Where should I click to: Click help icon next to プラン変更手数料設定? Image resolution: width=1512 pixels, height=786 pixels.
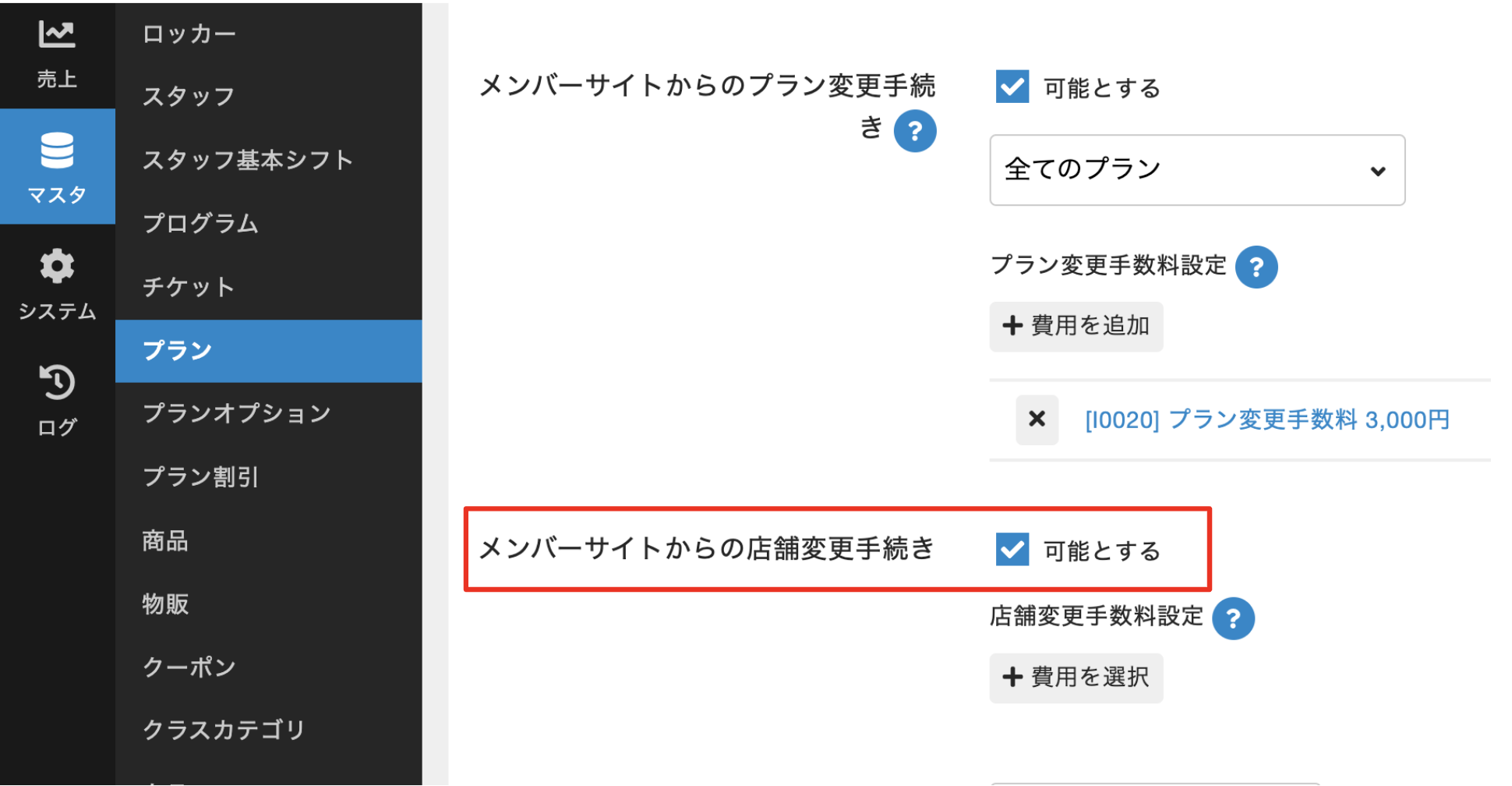(1256, 267)
